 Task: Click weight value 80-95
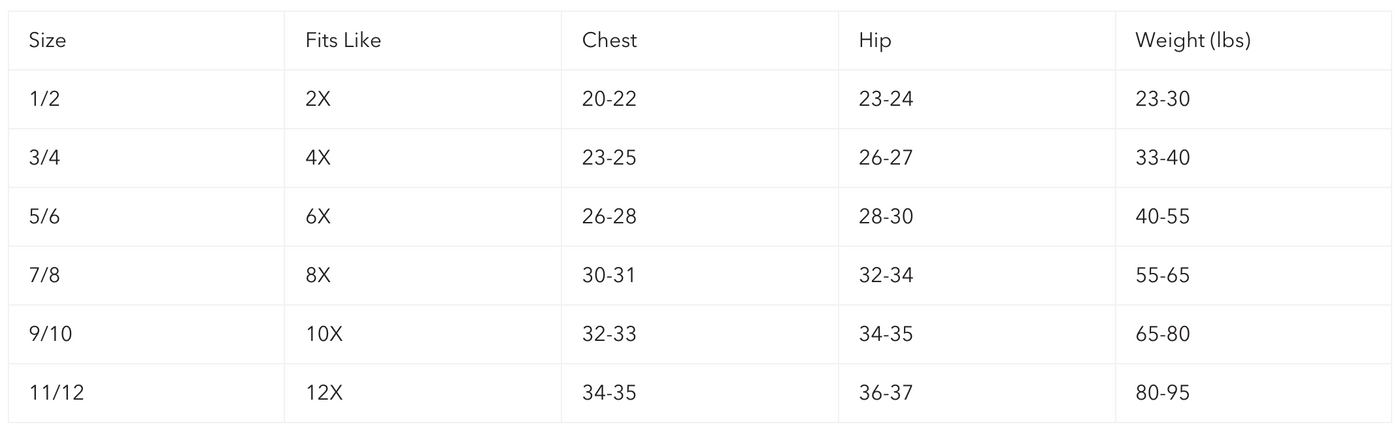(1162, 393)
